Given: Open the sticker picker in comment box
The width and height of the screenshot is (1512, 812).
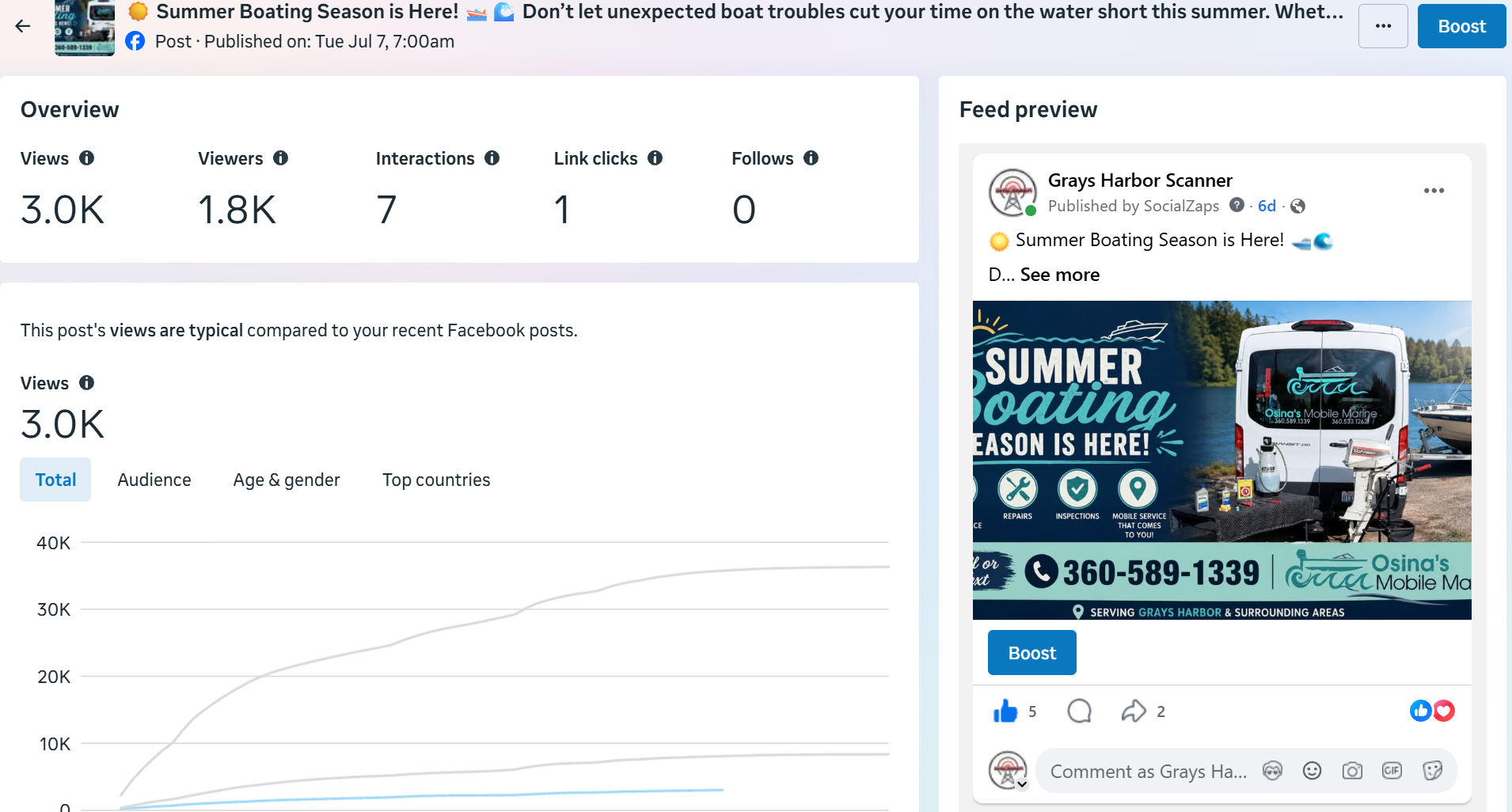Looking at the screenshot, I should click(1432, 771).
